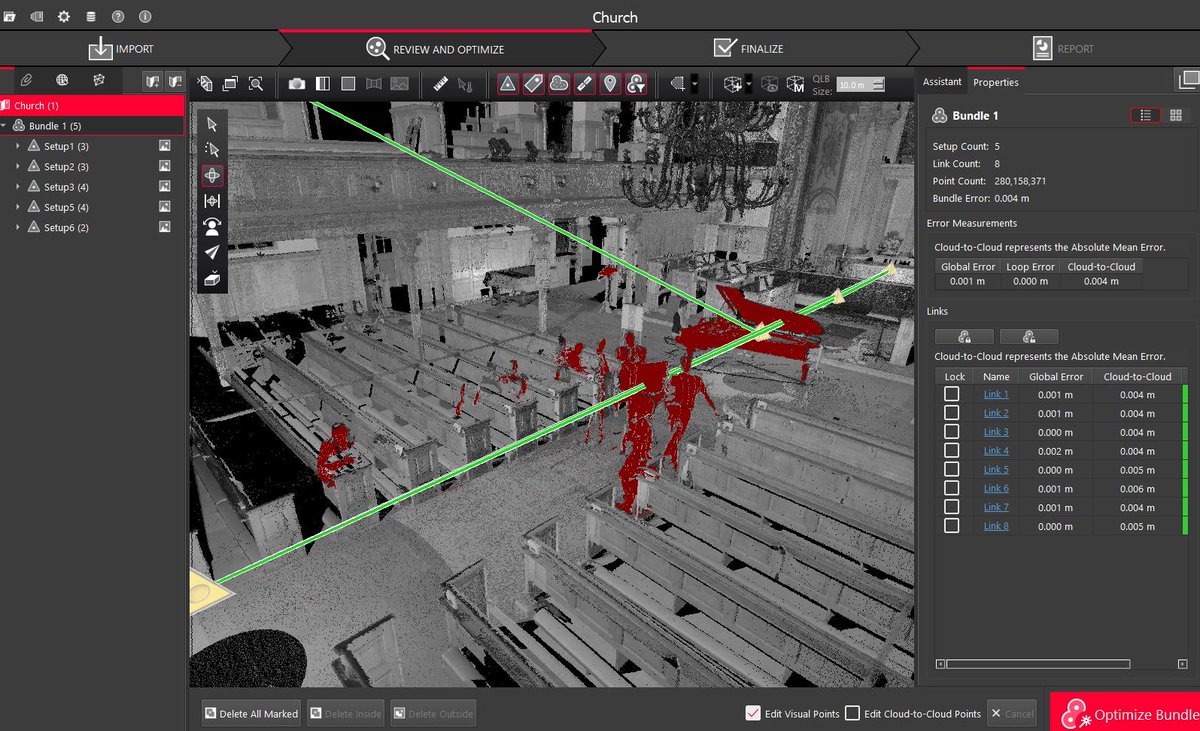Select the fly mode paper-plane tool
Image resolution: width=1200 pixels, height=731 pixels.
[212, 253]
